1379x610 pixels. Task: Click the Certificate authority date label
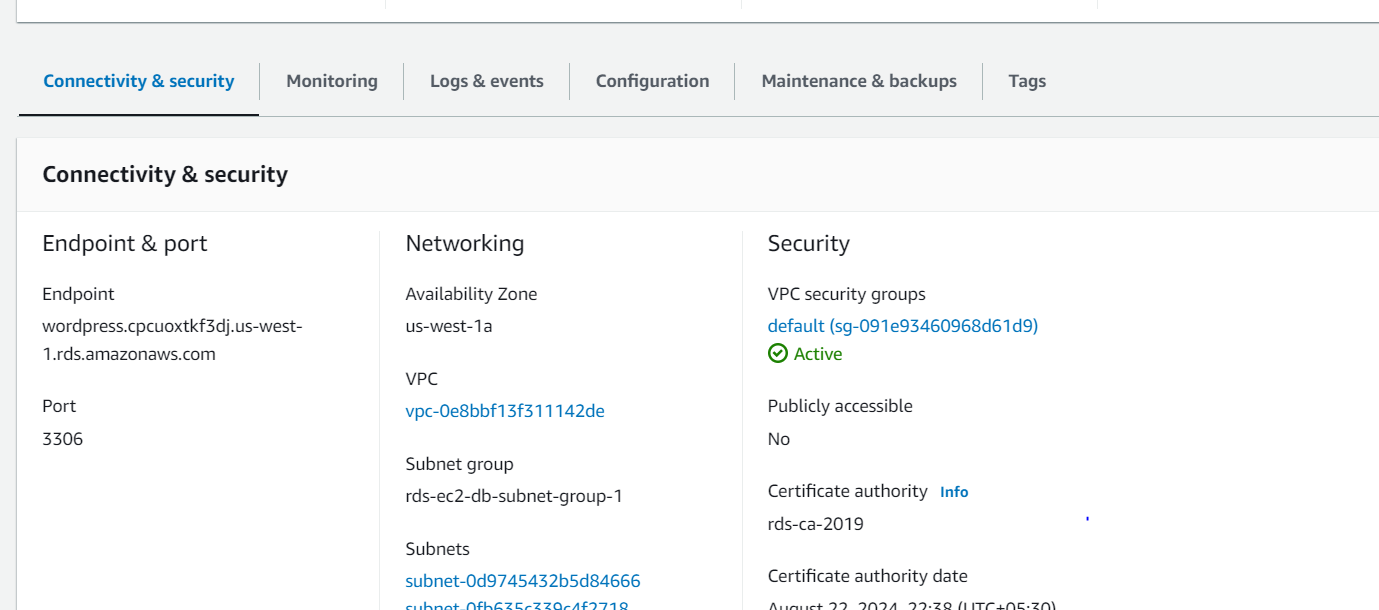[x=868, y=576]
